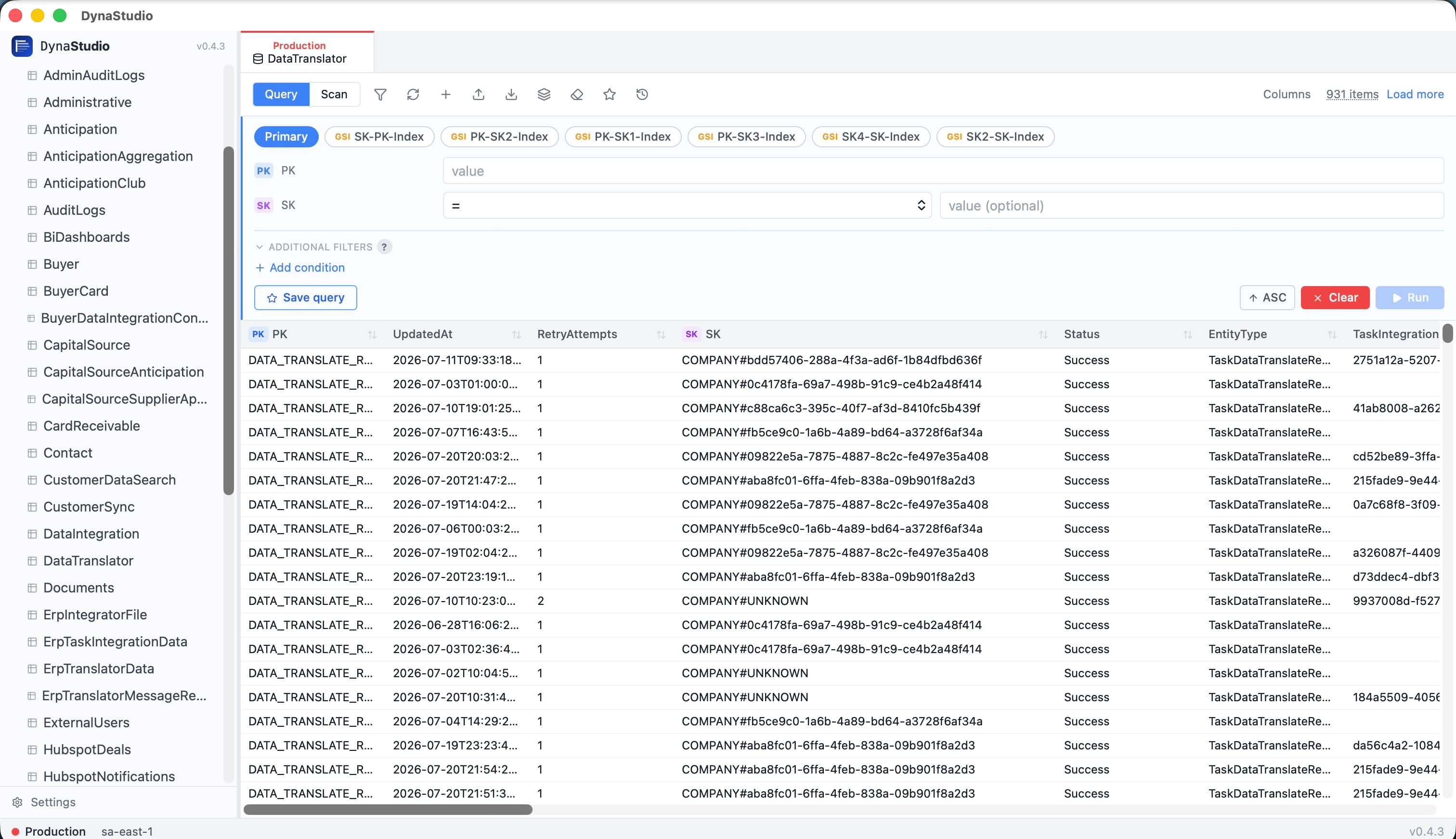
Task: Open the Production DataTranslator tab
Action: pyautogui.click(x=307, y=52)
